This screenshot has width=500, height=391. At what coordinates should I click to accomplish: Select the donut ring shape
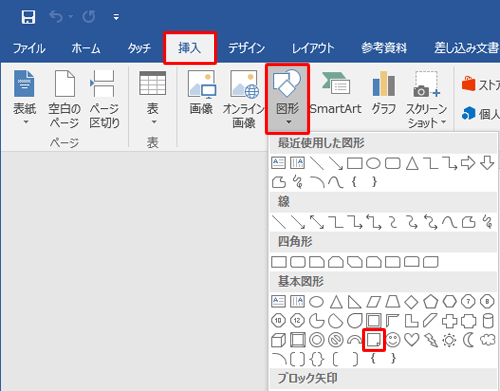317,340
